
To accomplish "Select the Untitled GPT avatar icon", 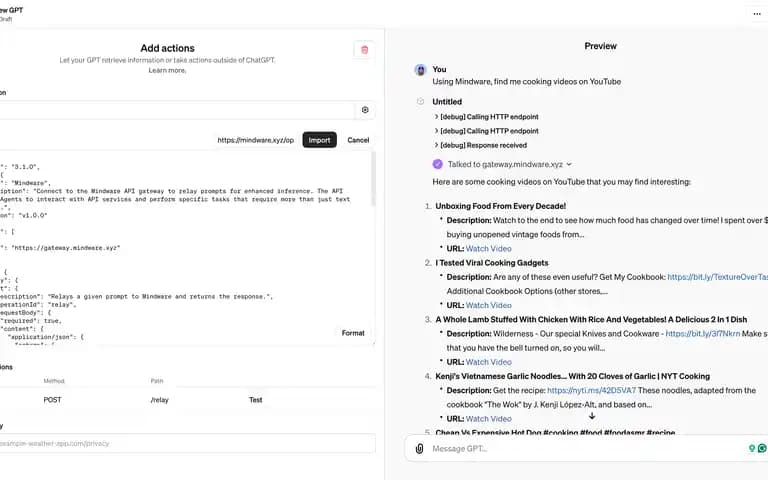I will tap(420, 101).
